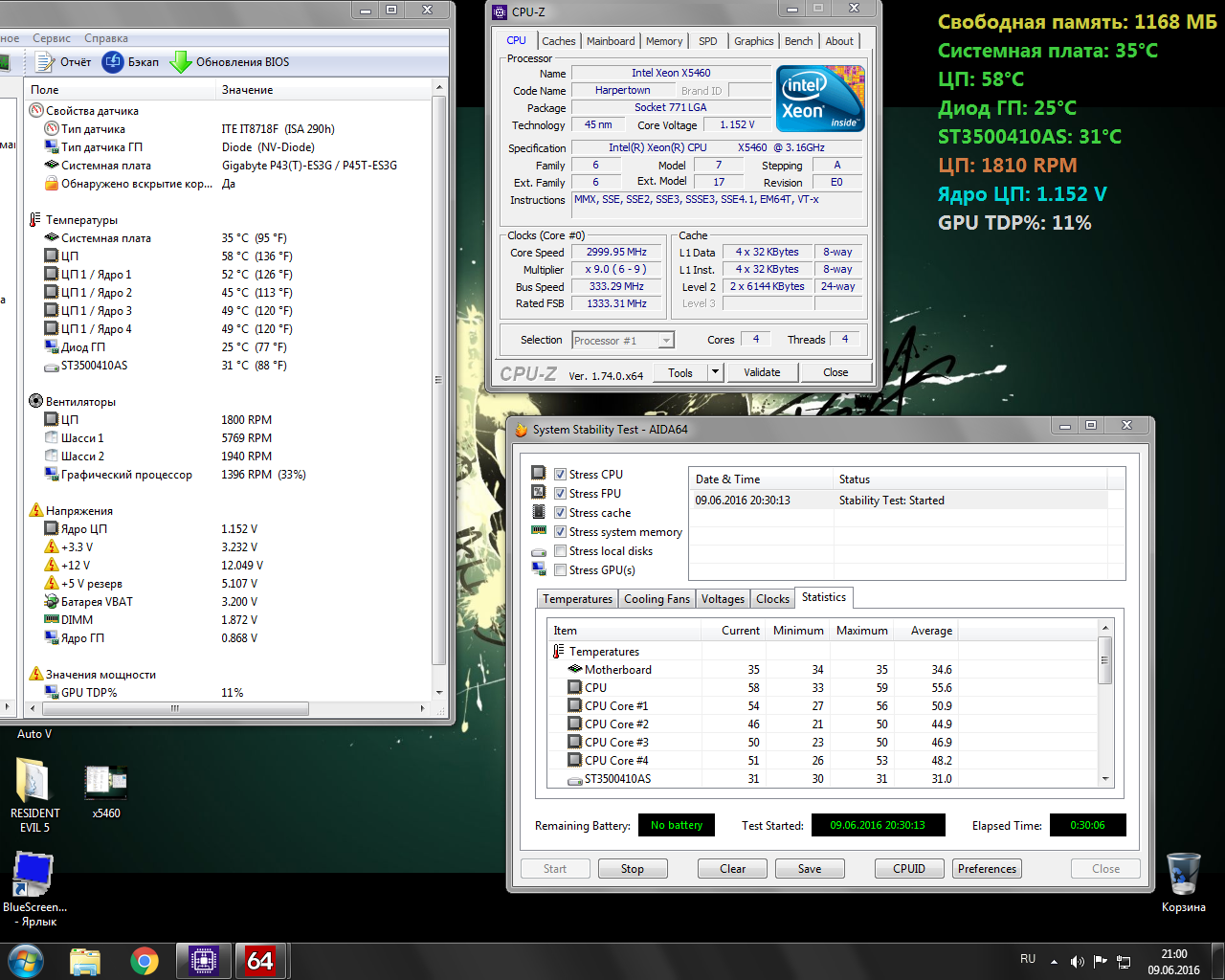Open the CPU-Z Tools dropdown arrow
Screen dimensions: 1225x980
coord(715,372)
